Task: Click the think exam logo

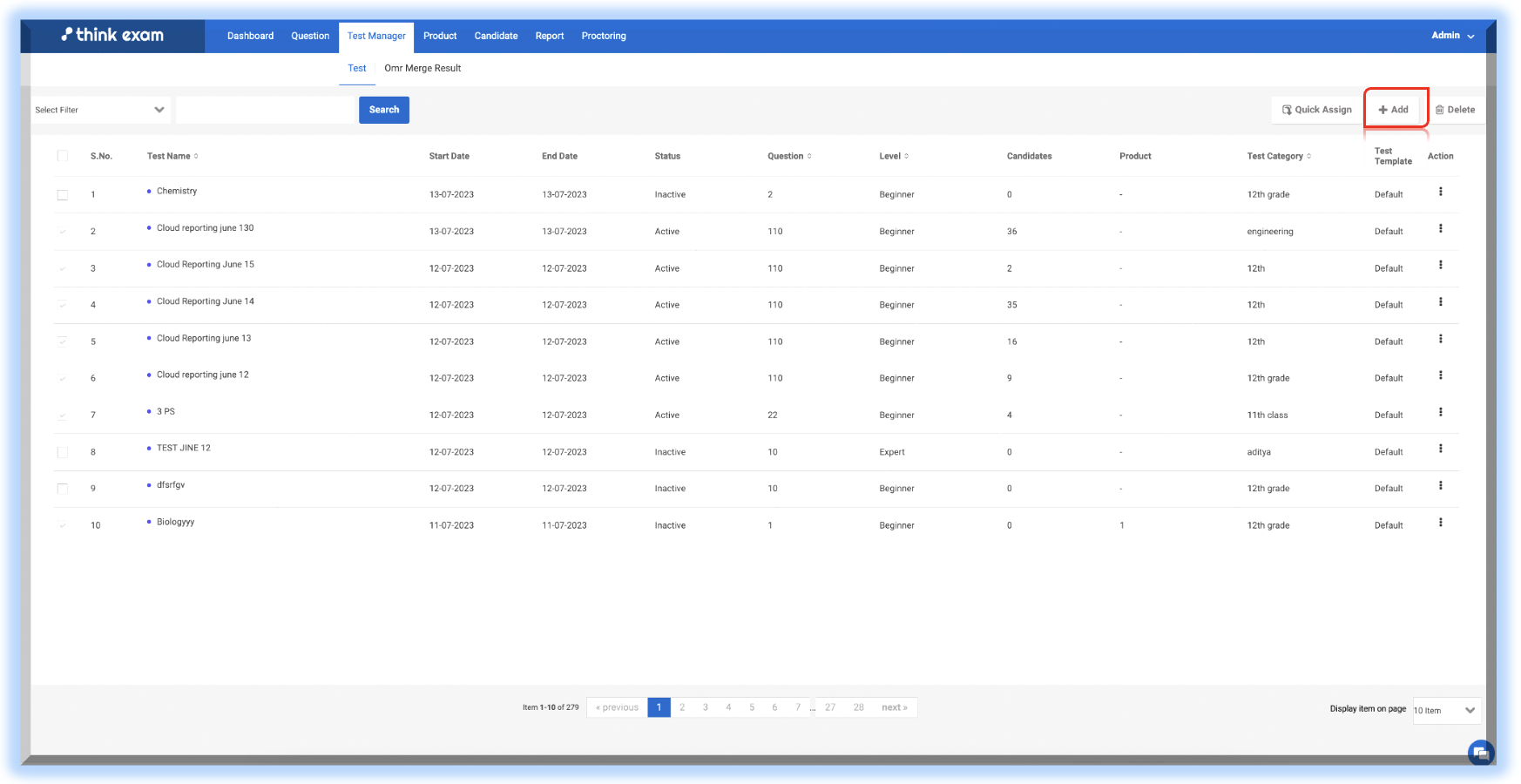Action: [x=112, y=35]
